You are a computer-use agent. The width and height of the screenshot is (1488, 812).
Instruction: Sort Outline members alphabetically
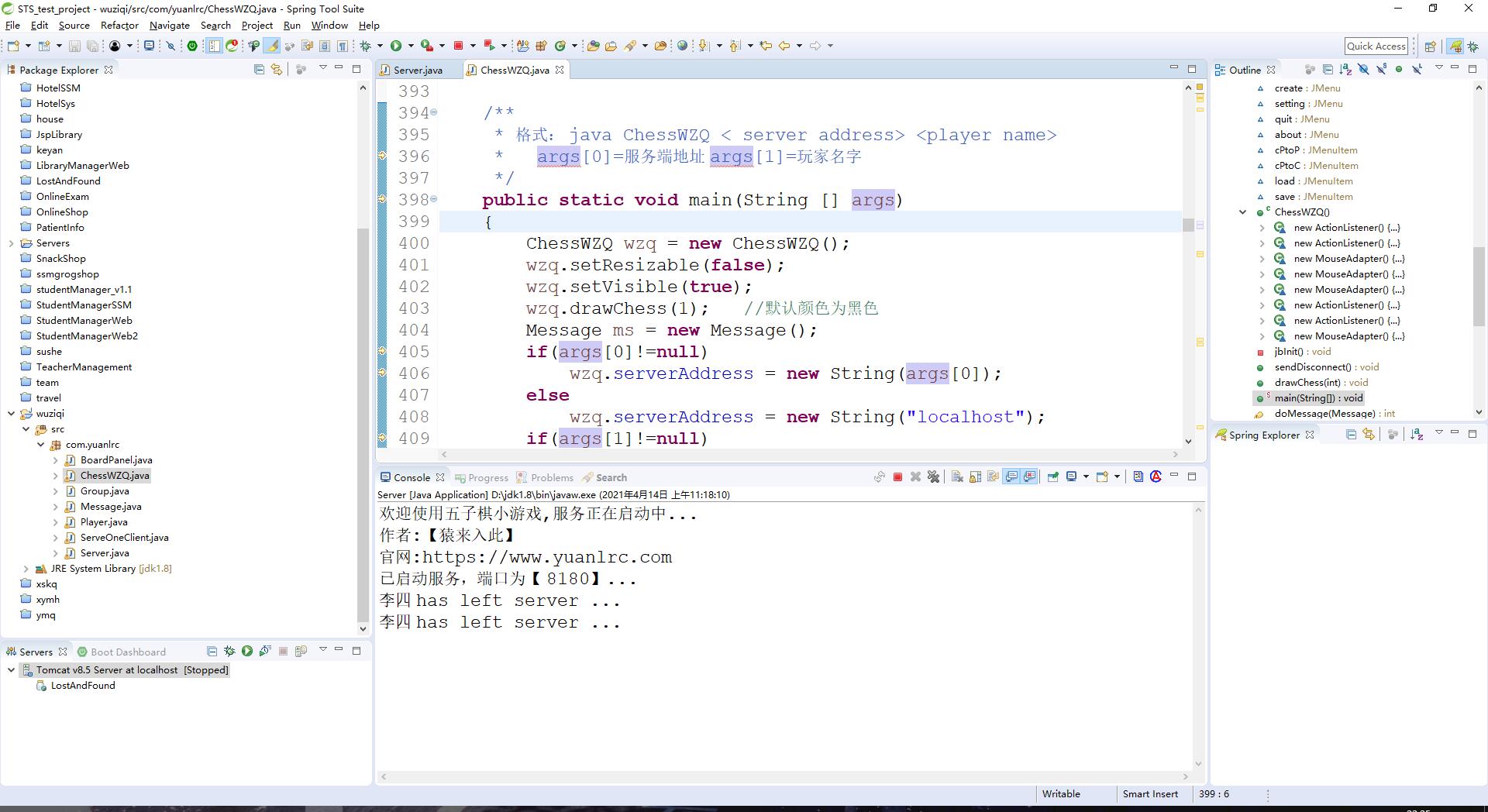point(1345,70)
